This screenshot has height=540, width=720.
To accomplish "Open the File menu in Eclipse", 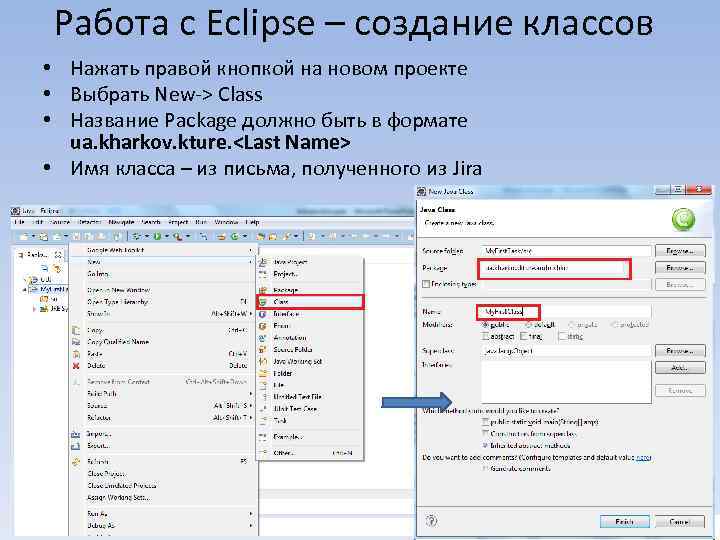I will [19, 222].
